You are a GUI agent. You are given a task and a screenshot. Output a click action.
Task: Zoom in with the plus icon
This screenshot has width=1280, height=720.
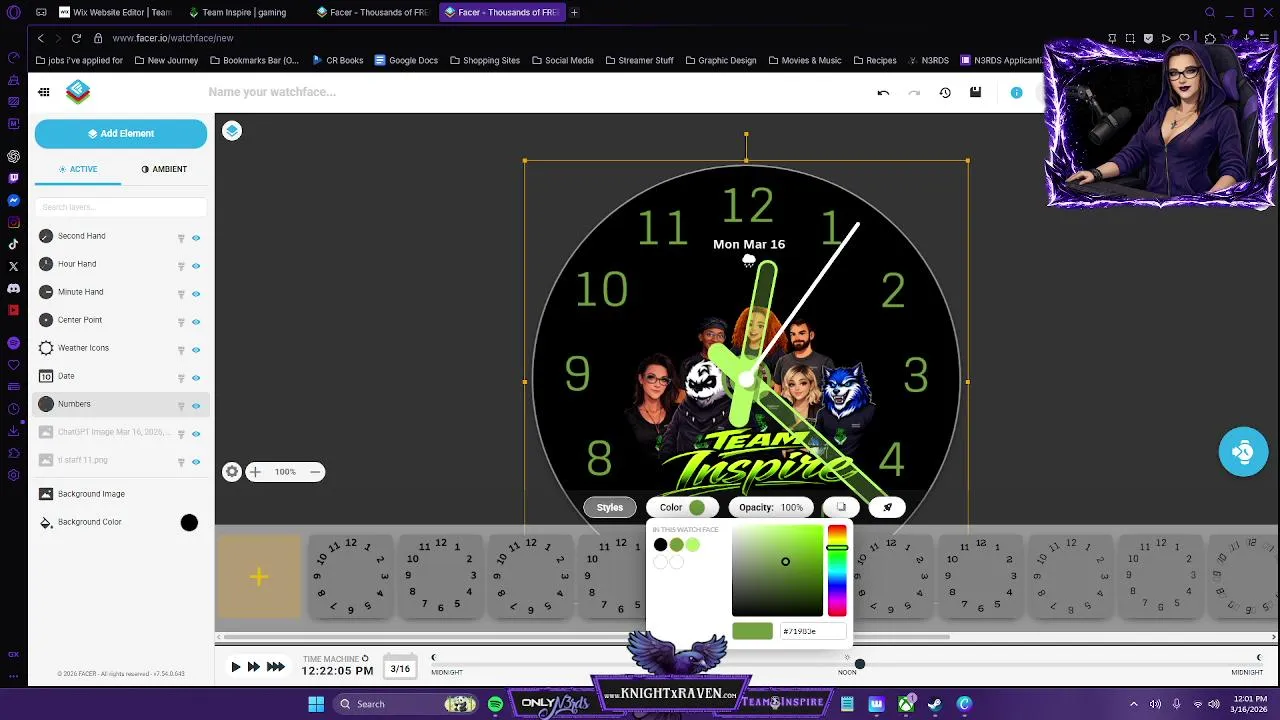tap(255, 472)
